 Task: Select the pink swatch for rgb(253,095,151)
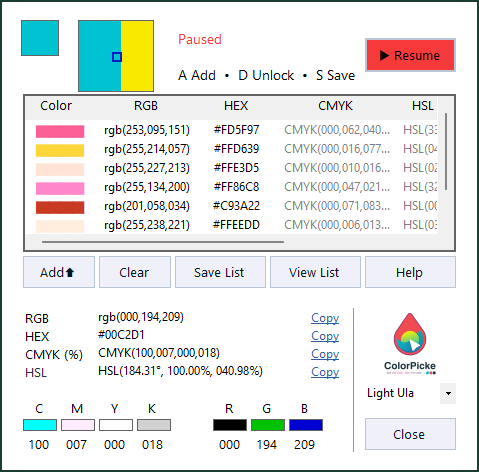click(60, 131)
